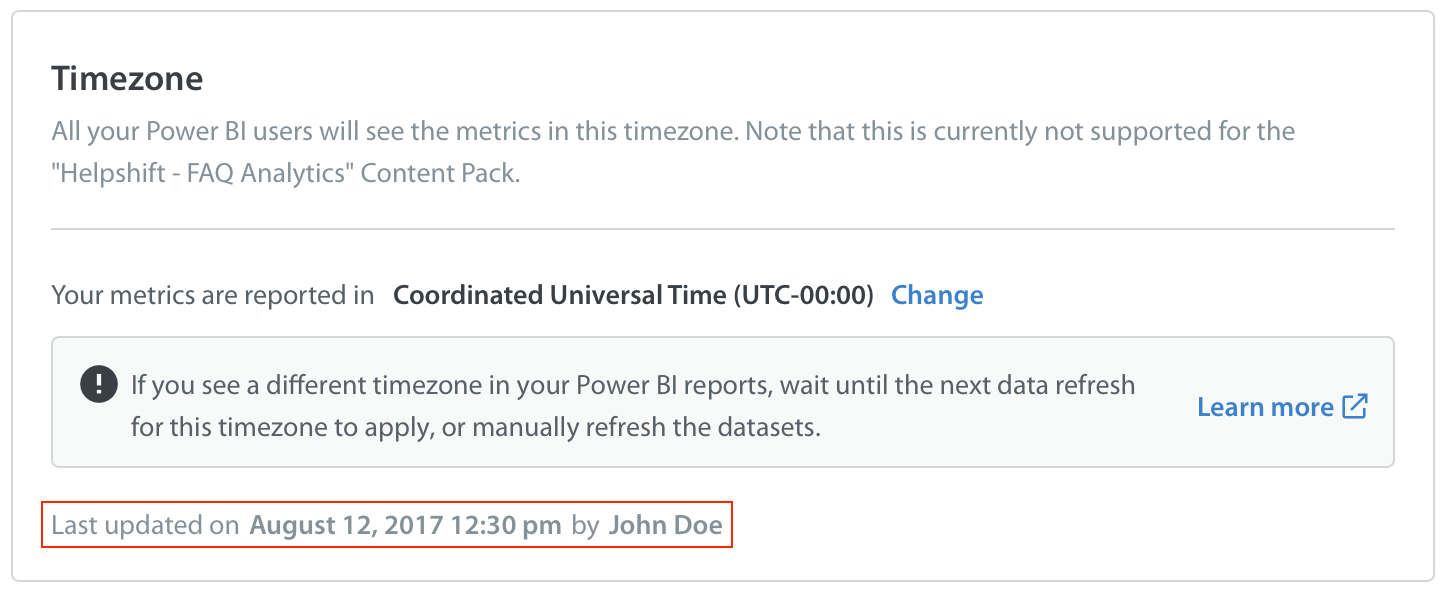This screenshot has height=594, width=1448.
Task: Click John Doe in the last updated line
Action: pos(666,525)
